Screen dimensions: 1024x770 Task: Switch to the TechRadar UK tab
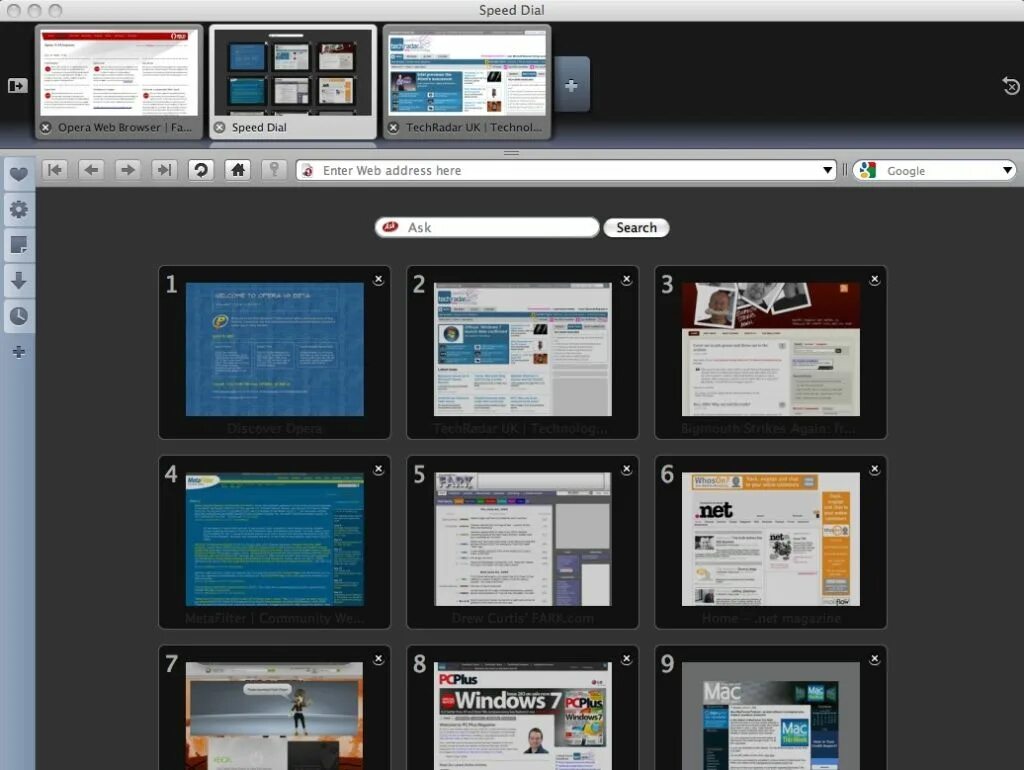pos(467,82)
